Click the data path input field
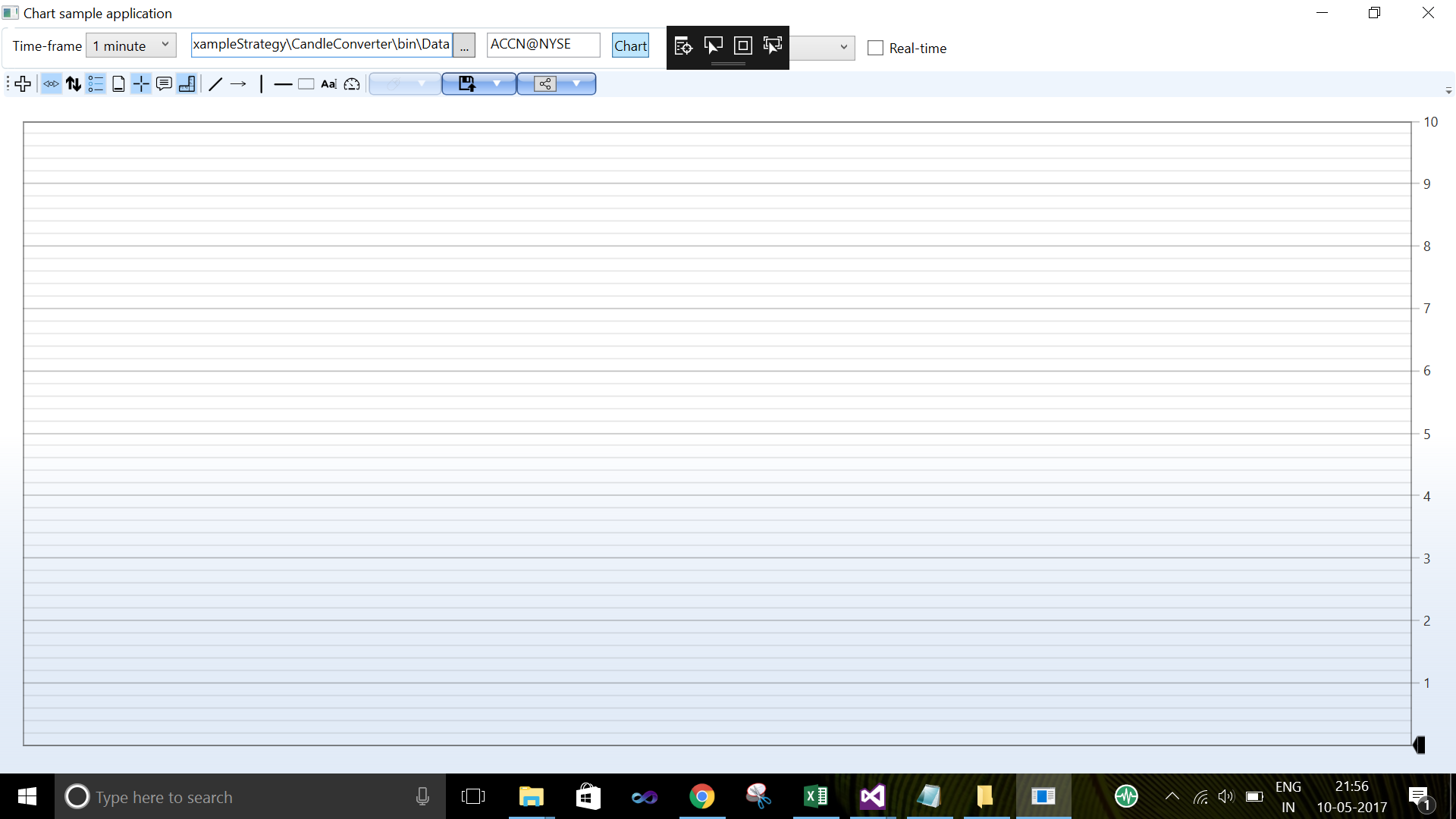 [322, 45]
